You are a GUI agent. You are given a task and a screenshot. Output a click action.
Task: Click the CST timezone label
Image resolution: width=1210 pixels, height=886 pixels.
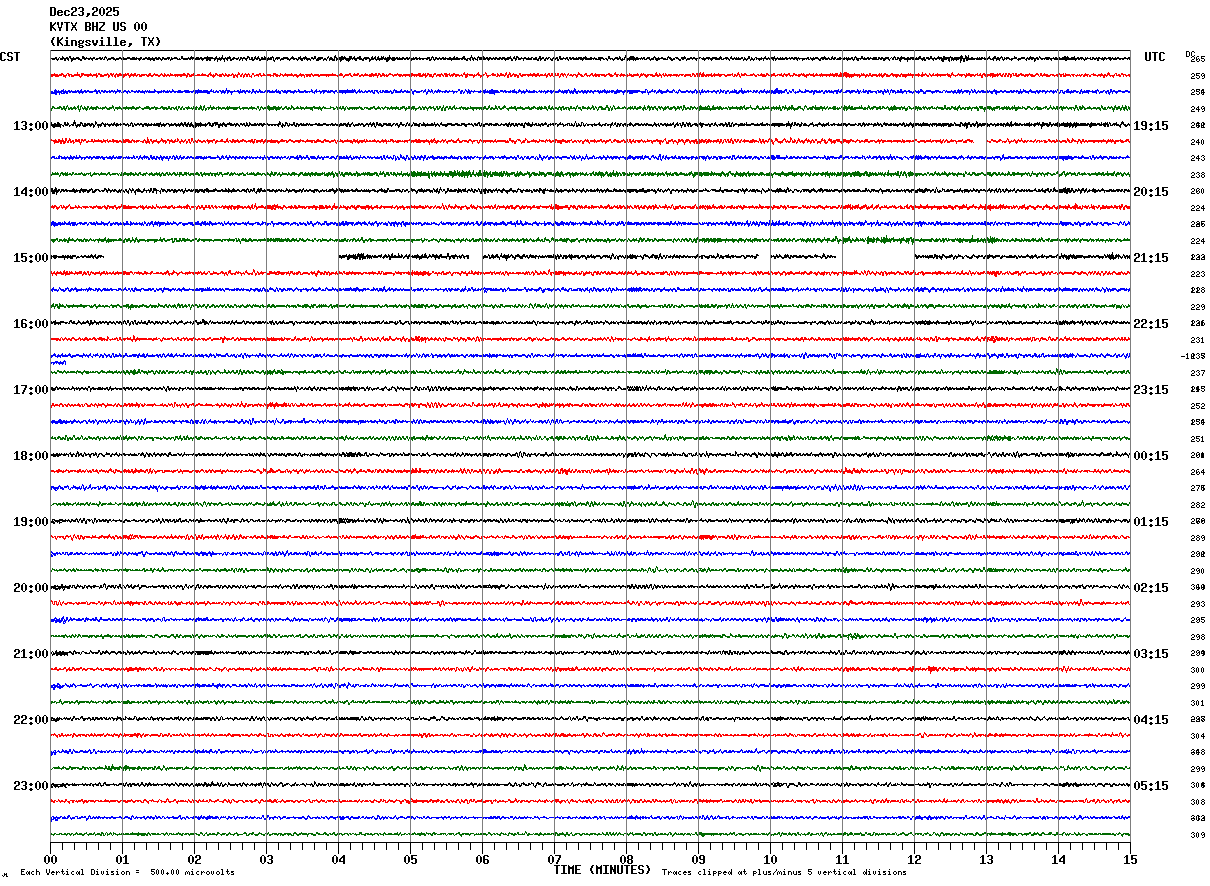[x=10, y=57]
